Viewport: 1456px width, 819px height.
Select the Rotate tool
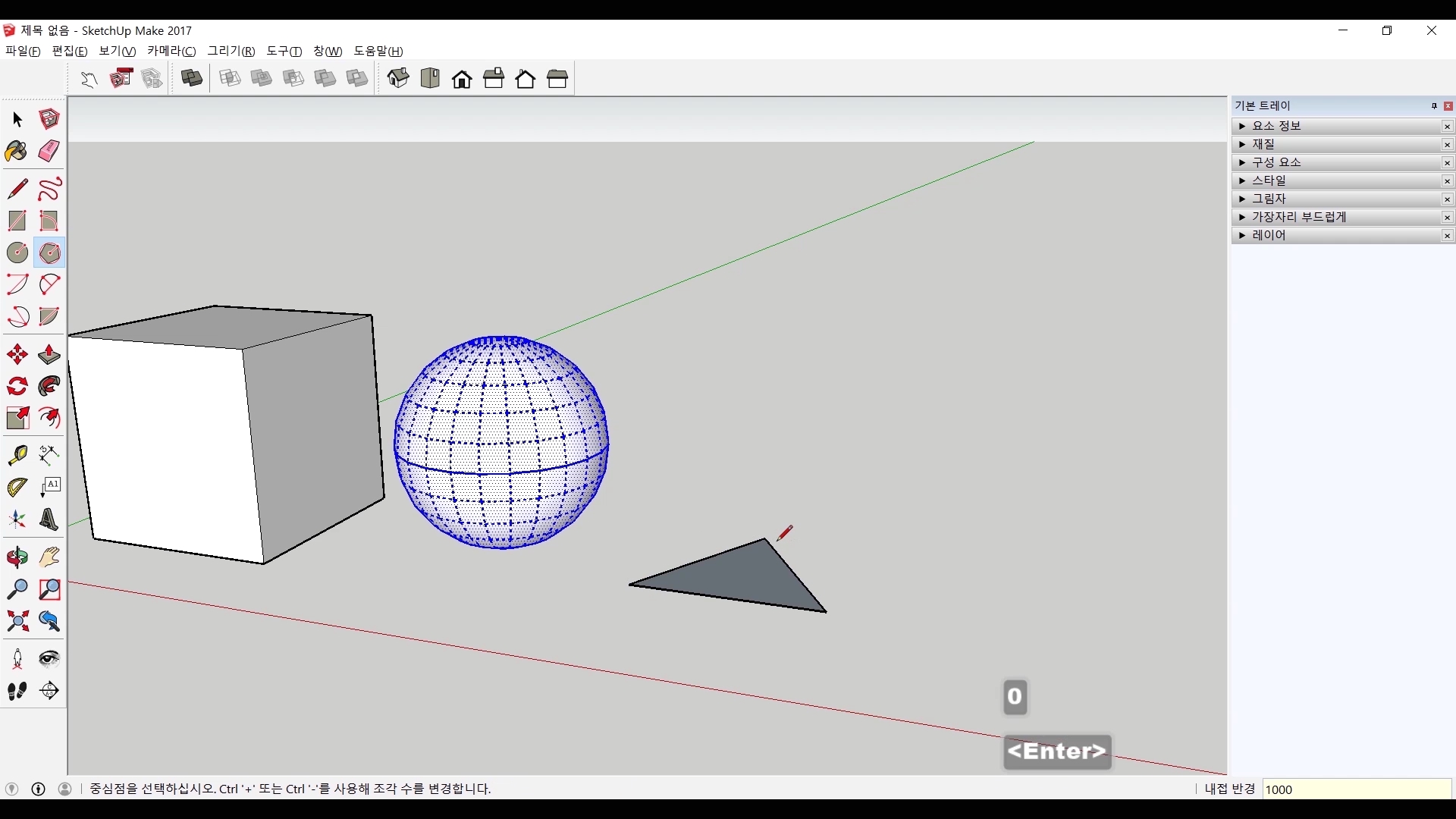(17, 387)
